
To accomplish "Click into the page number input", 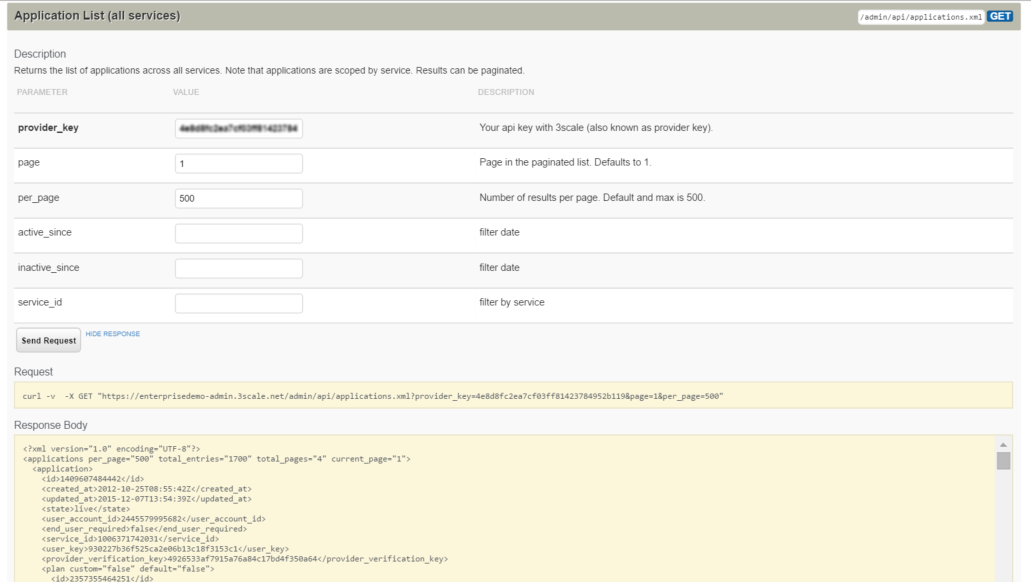I will click(x=238, y=163).
